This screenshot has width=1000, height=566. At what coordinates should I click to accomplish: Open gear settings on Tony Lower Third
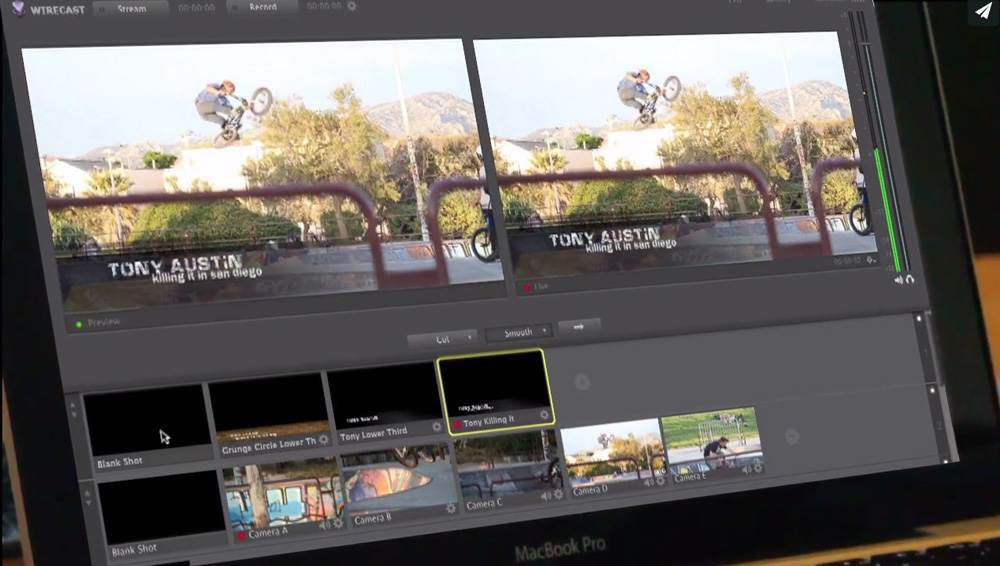point(437,427)
